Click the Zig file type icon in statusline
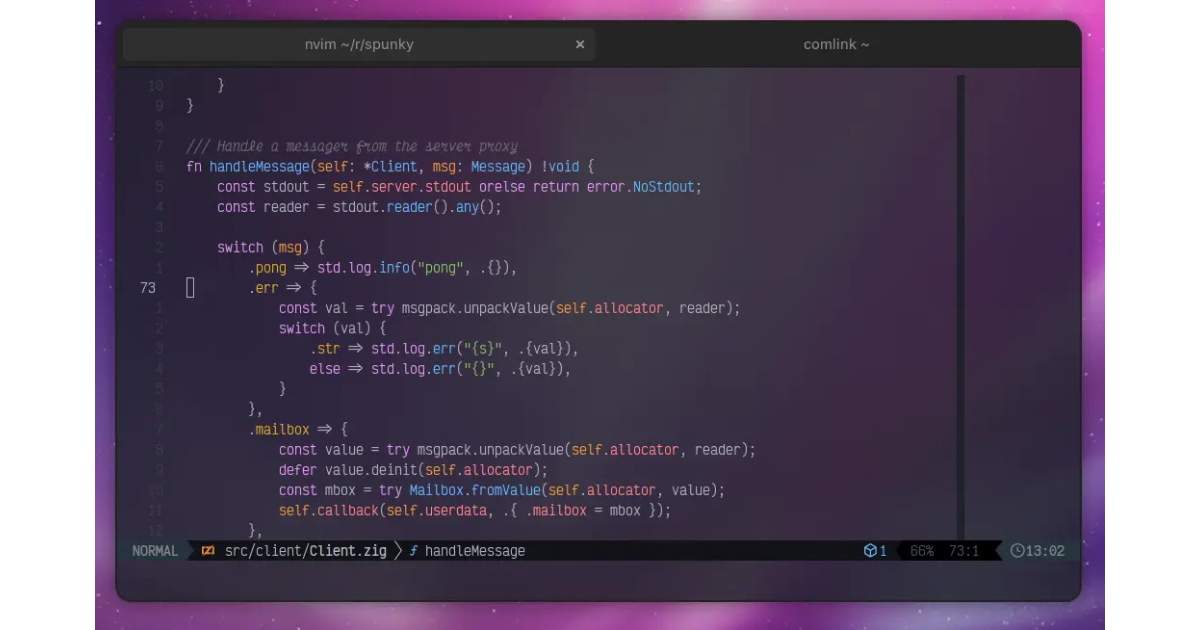 [208, 551]
